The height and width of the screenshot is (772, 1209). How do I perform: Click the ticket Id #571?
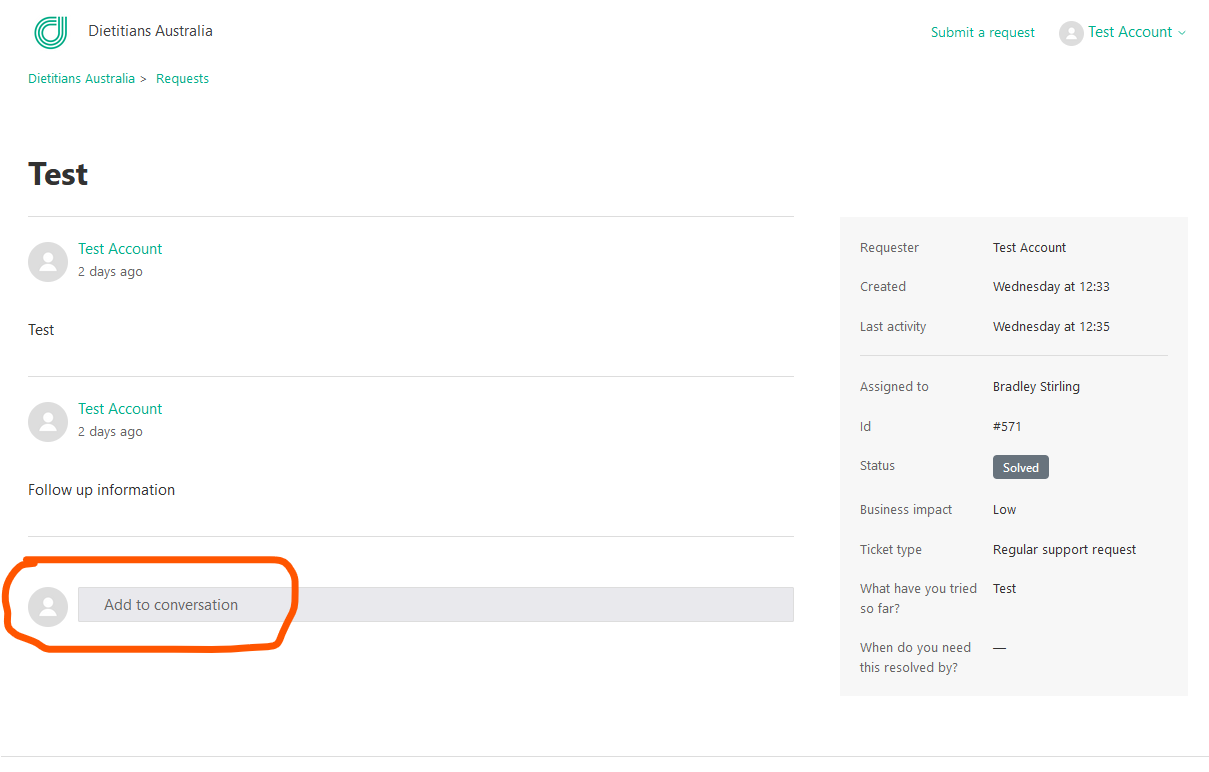point(1007,427)
